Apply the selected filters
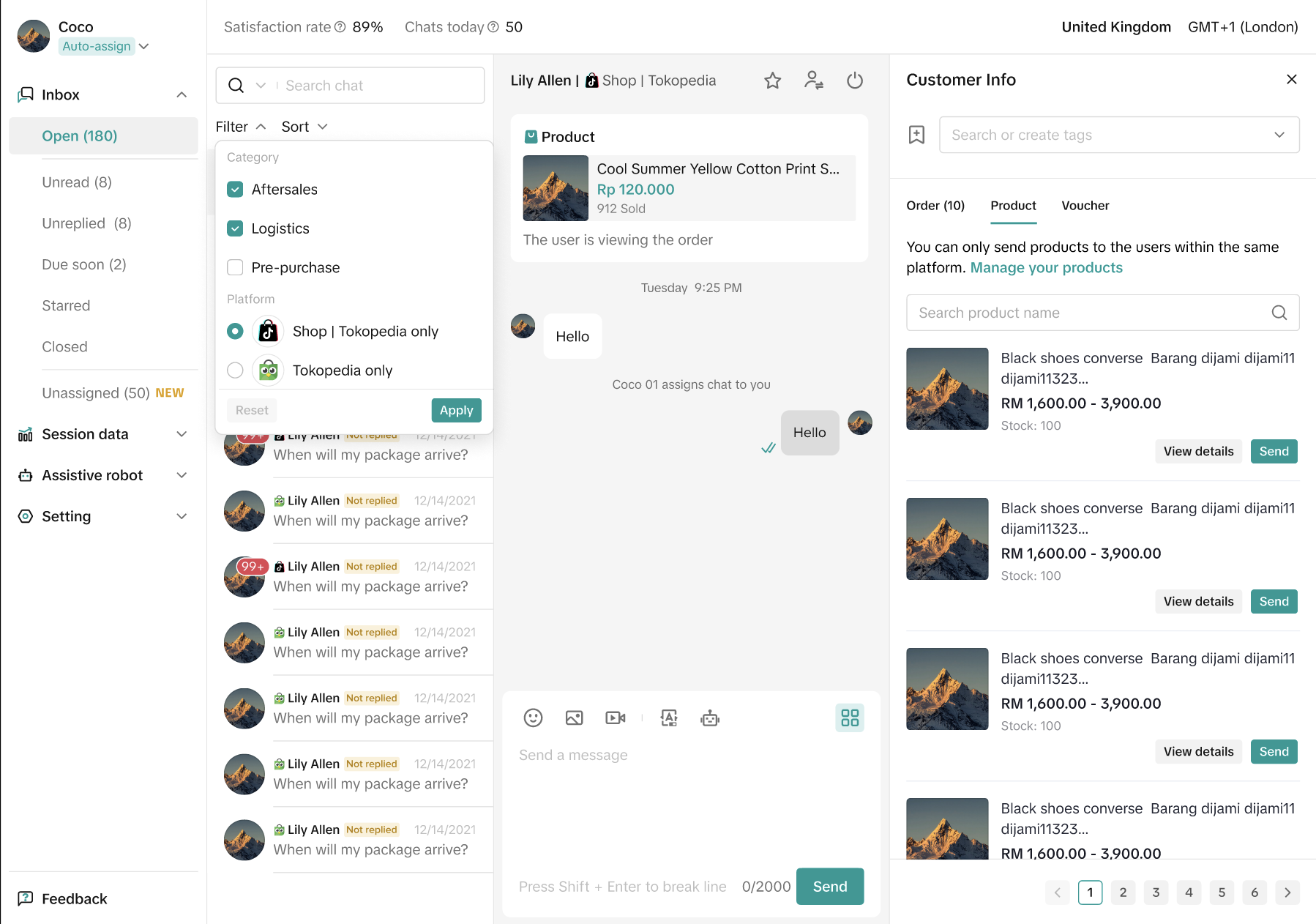The height and width of the screenshot is (924, 1316). (457, 411)
